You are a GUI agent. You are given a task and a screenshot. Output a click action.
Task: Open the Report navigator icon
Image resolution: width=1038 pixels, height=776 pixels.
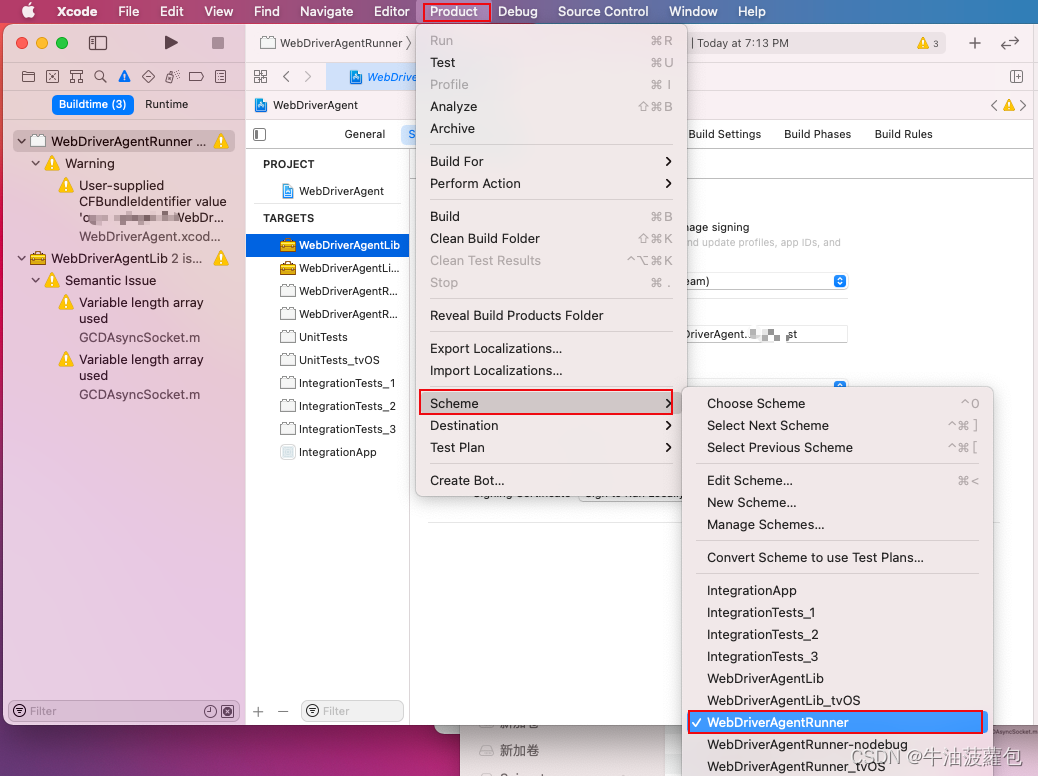click(x=220, y=77)
